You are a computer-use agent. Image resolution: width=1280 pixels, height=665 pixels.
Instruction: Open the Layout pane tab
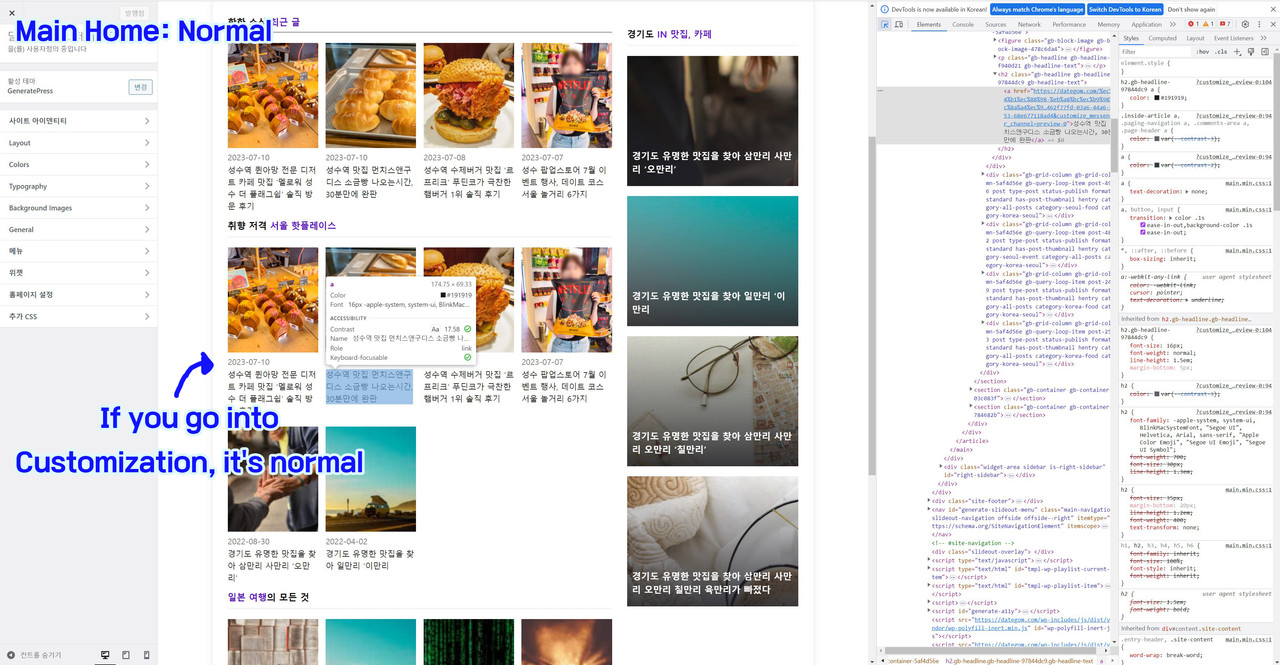point(1195,38)
